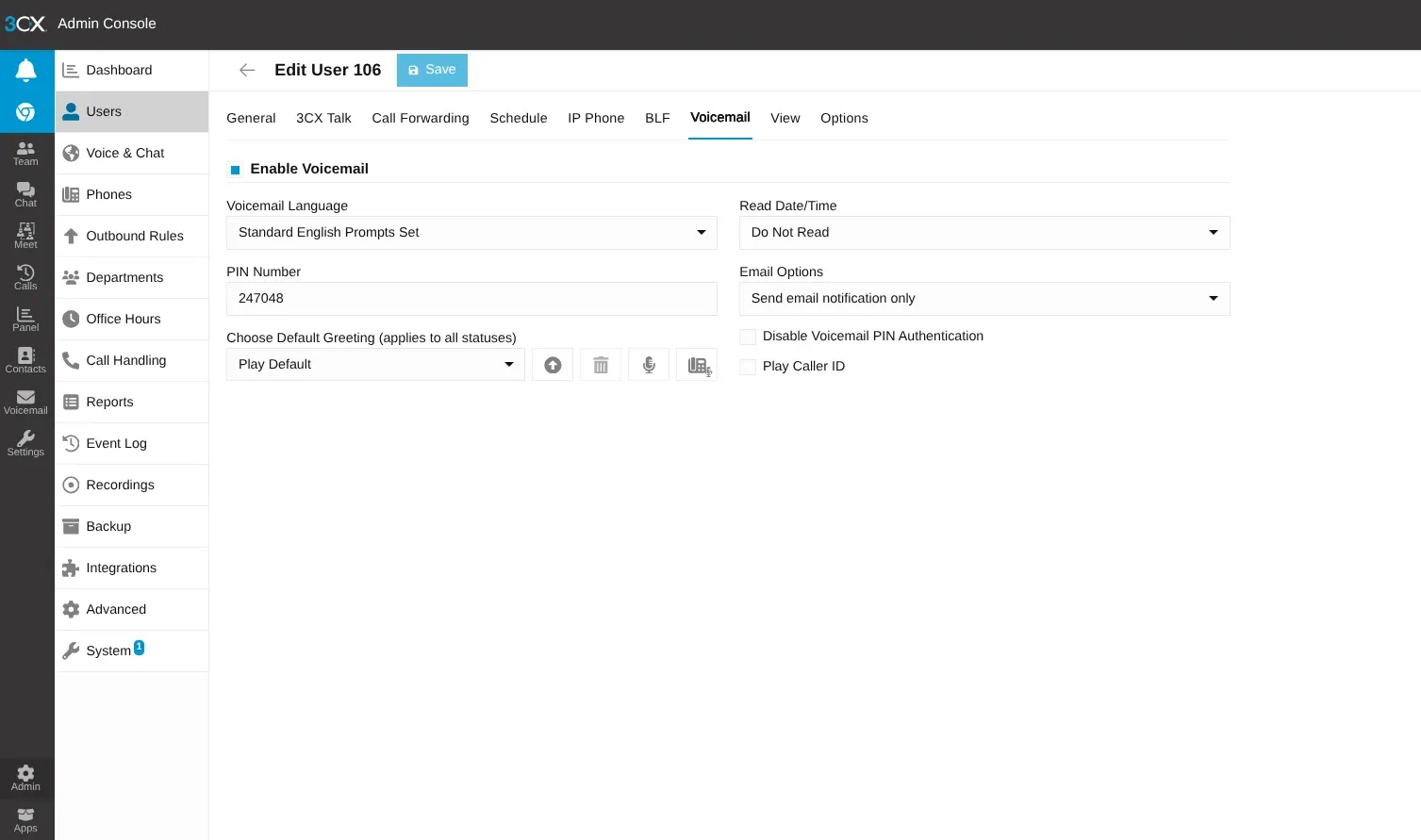Switch to the IP Phone tab
This screenshot has height=840, width=1421.
(x=596, y=119)
